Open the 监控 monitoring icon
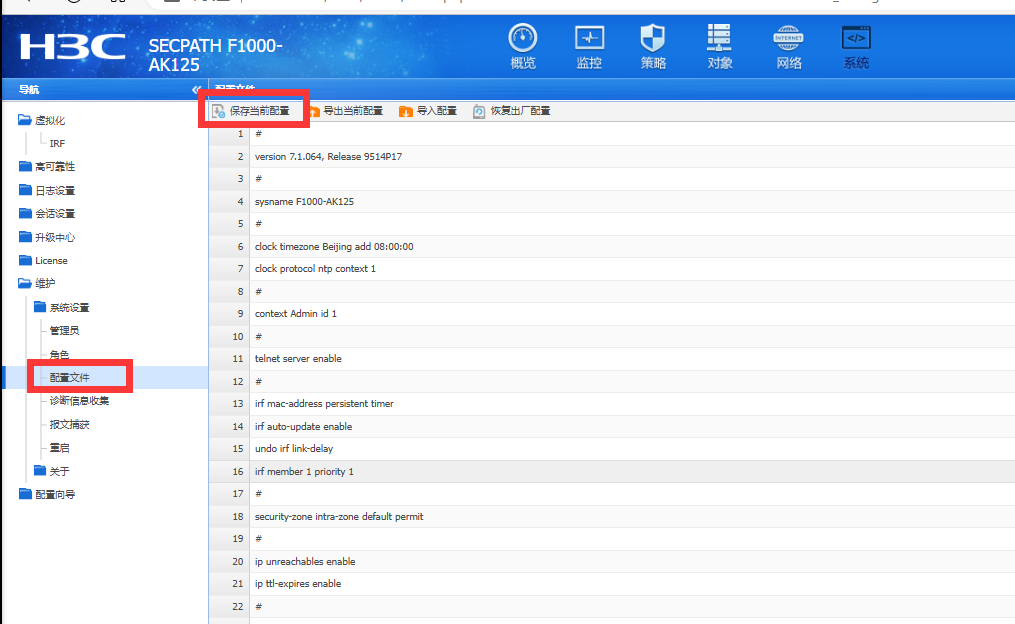This screenshot has width=1015, height=624. pyautogui.click(x=589, y=38)
